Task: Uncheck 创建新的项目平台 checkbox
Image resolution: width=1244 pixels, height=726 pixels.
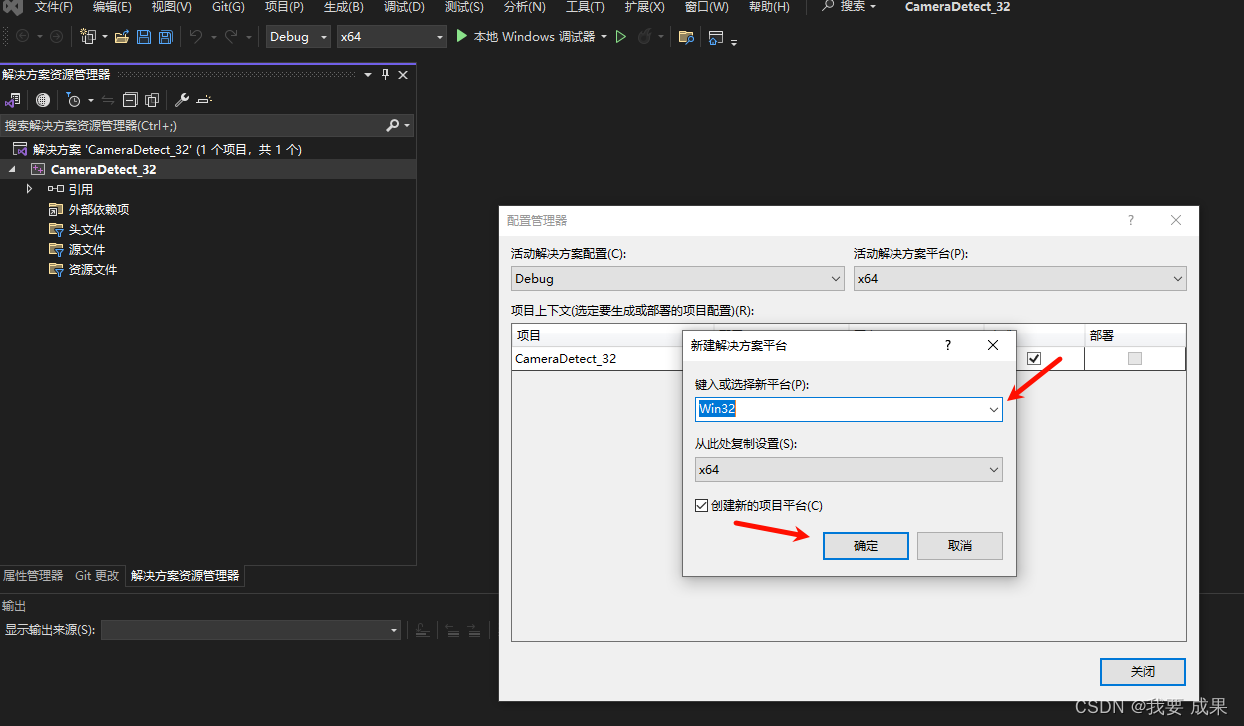Action: [701, 506]
